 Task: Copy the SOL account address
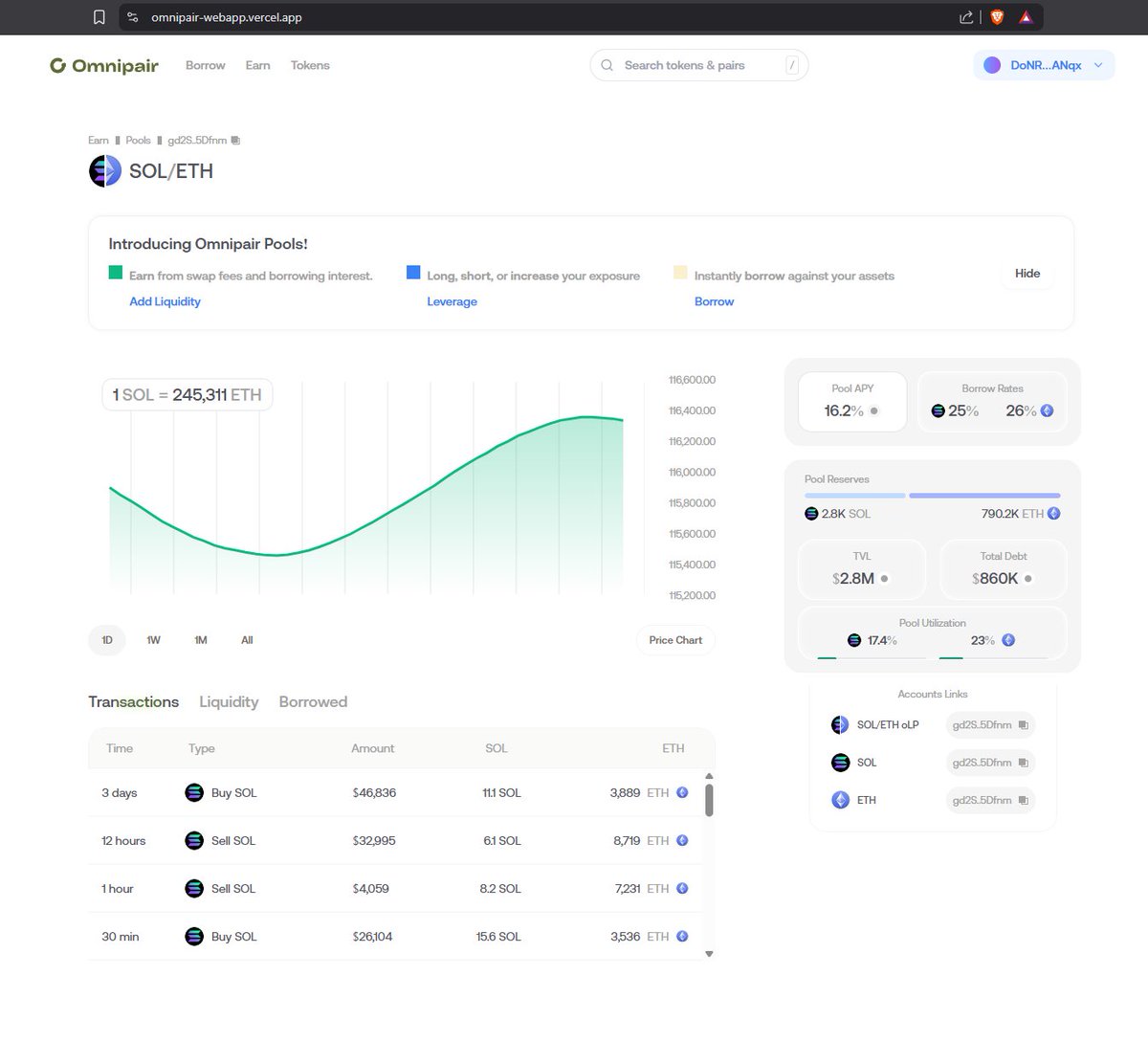[x=1023, y=763]
